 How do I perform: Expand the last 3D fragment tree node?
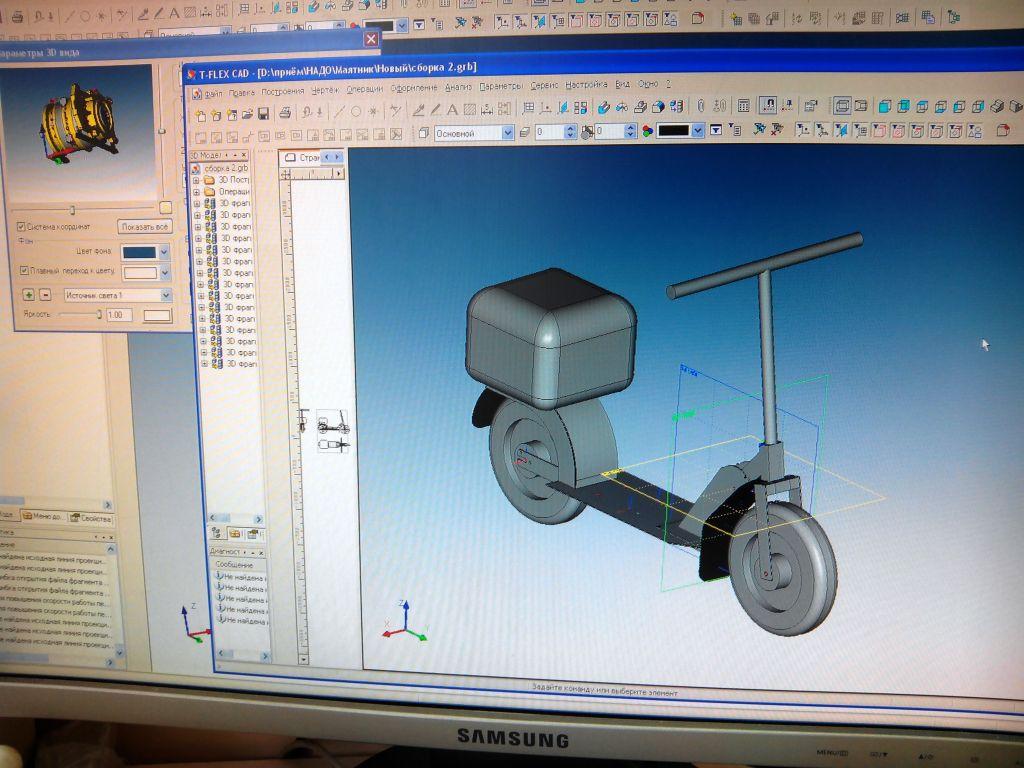[x=204, y=364]
